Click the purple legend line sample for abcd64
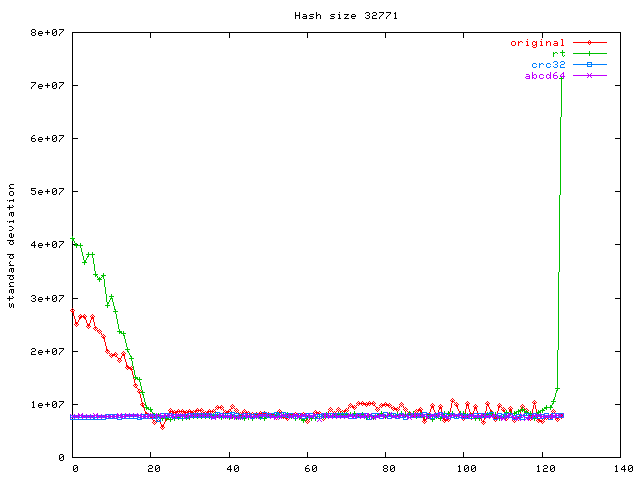Image resolution: width=640 pixels, height=480 pixels. pyautogui.click(x=590, y=76)
